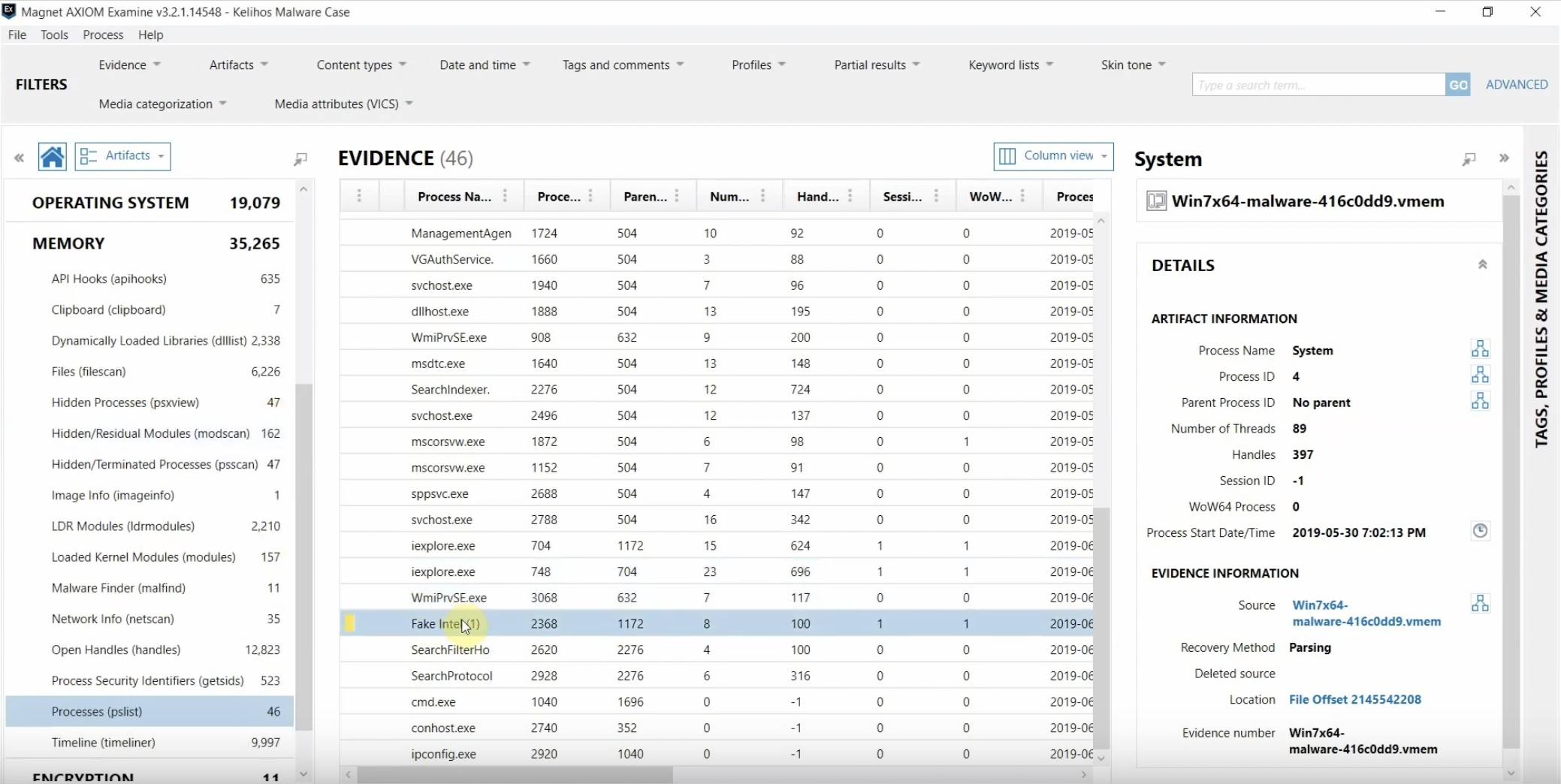
Task: Expand the Evidence filter dropdown
Action: (129, 65)
